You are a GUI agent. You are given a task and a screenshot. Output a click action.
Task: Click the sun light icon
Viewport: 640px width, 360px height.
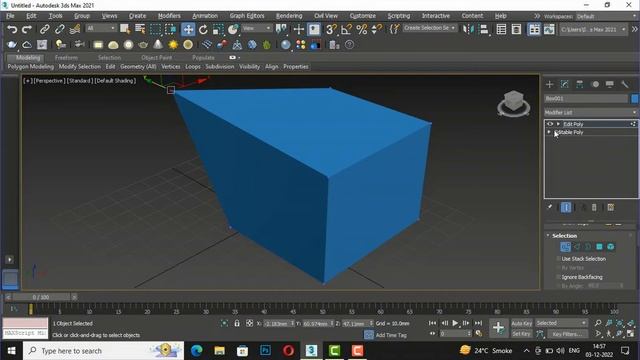click(x=173, y=44)
